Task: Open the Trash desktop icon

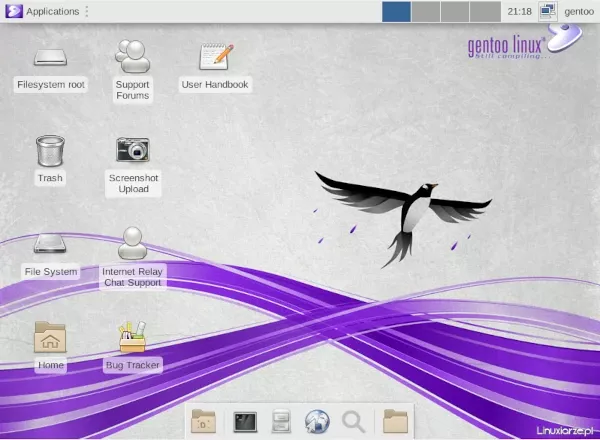Action: click(x=50, y=151)
